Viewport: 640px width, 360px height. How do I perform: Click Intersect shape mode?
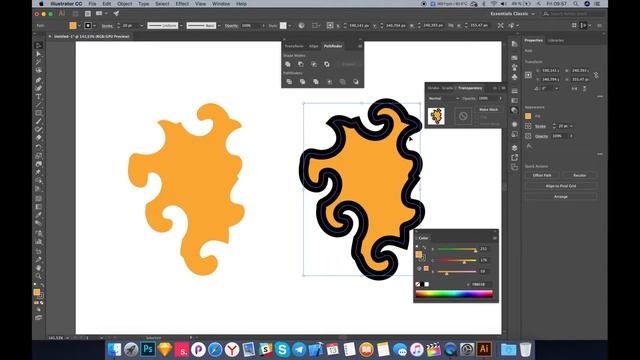pyautogui.click(x=314, y=64)
